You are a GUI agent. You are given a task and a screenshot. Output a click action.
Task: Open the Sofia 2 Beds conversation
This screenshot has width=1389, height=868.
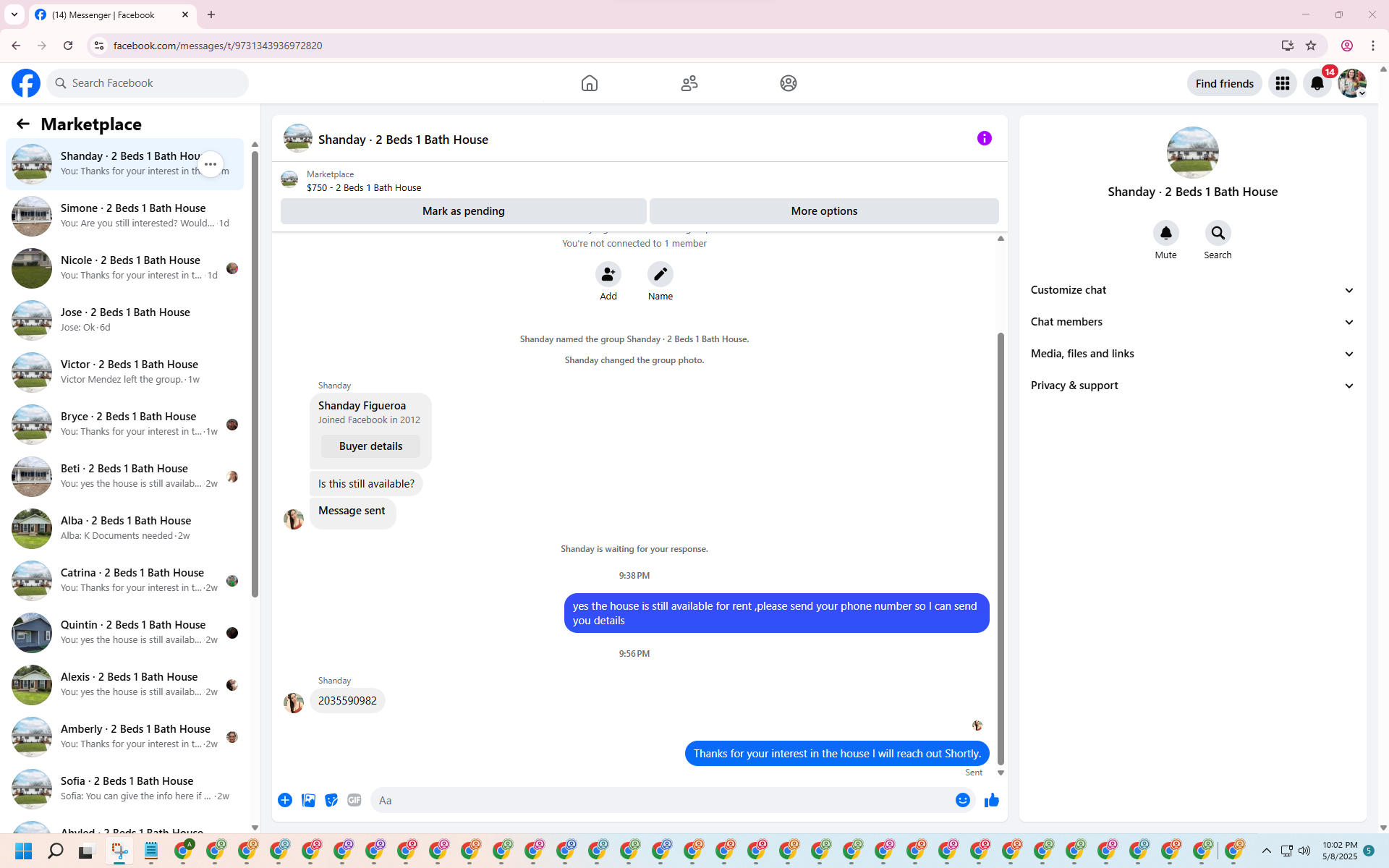124,789
